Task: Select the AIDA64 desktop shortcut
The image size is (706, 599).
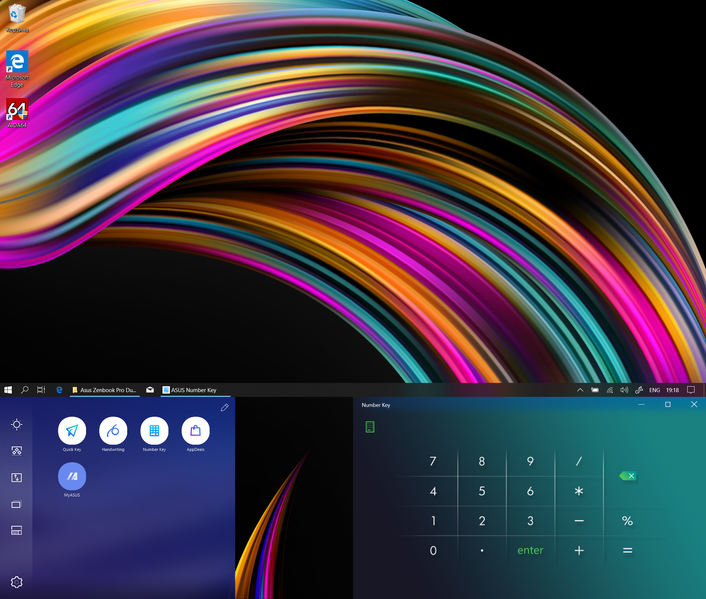Action: coord(17,113)
